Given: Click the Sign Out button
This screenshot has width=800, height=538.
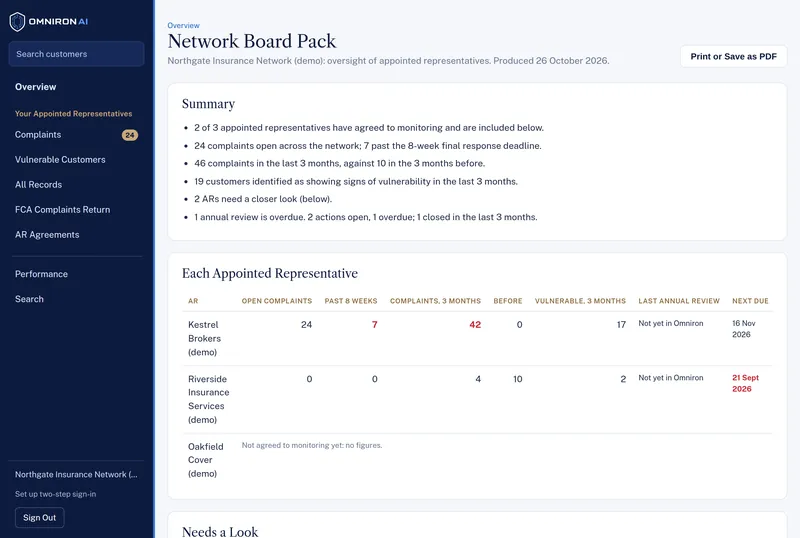Looking at the screenshot, I should tap(39, 518).
